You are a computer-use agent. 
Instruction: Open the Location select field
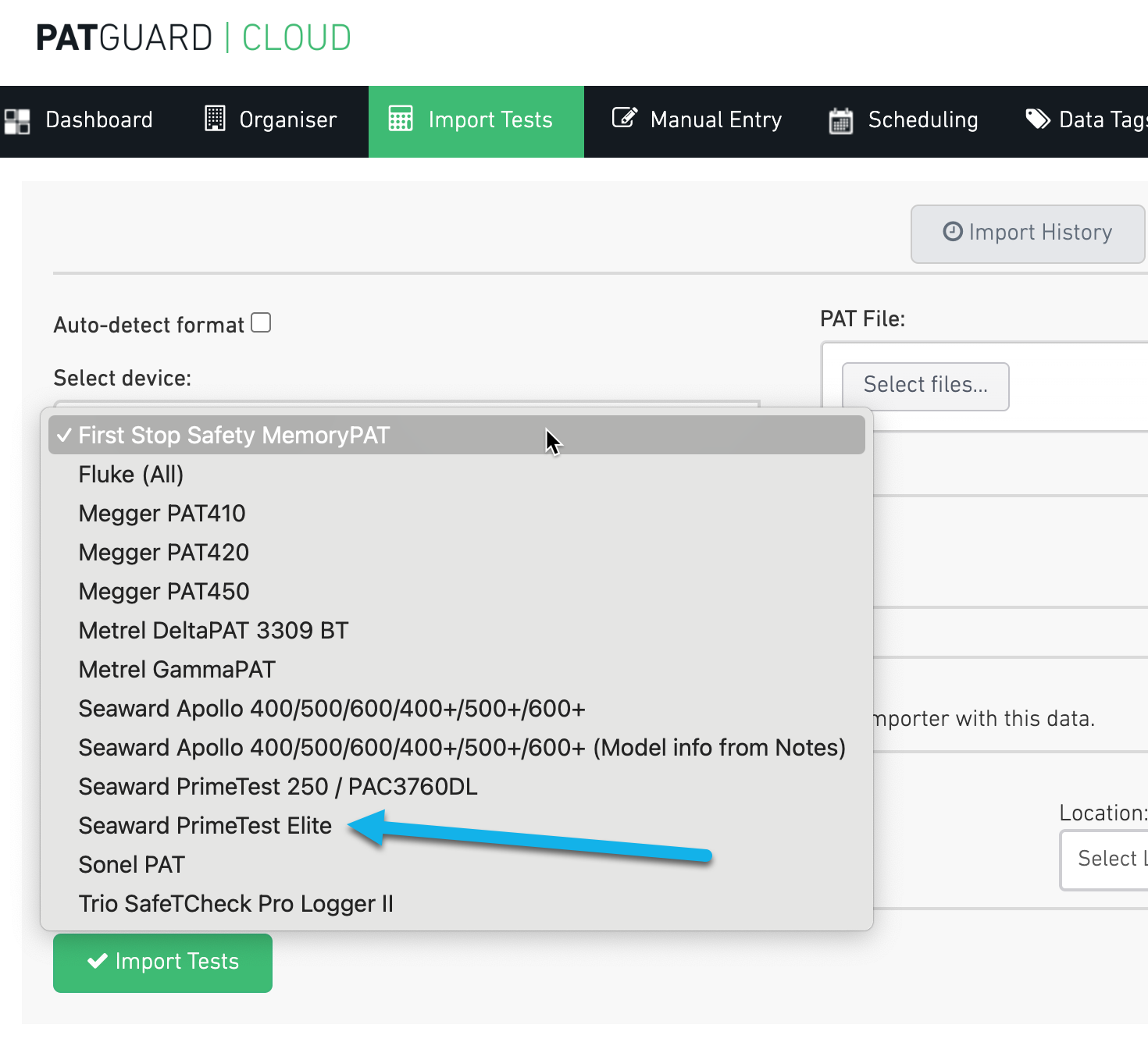click(x=1104, y=859)
